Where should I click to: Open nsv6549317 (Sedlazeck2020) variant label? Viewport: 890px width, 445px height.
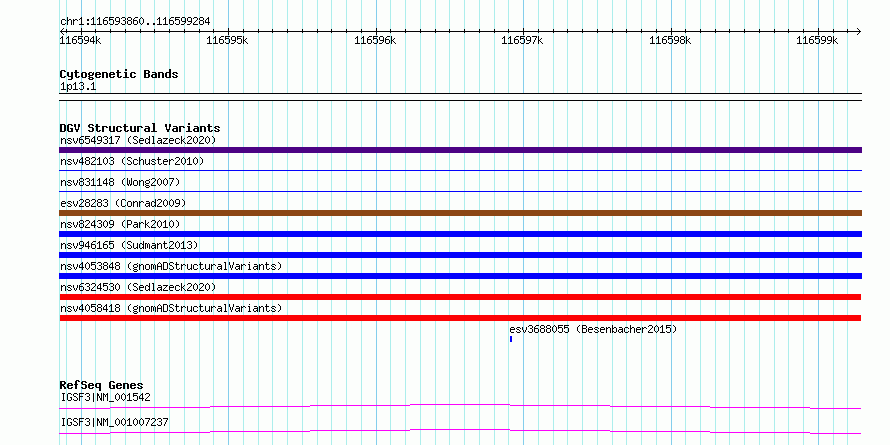138,140
